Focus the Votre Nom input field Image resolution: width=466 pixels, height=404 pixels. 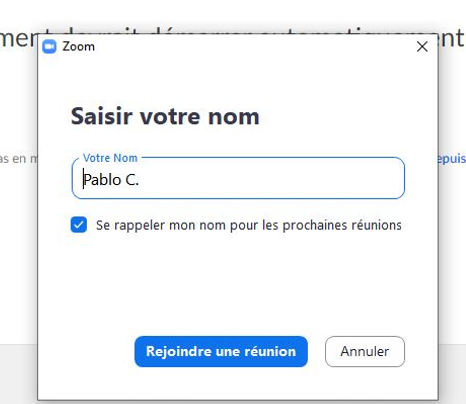pos(238,178)
